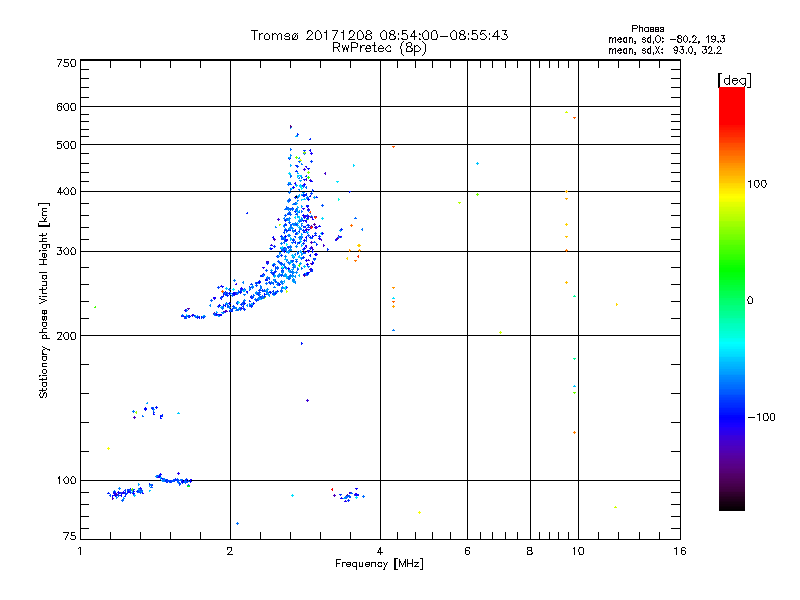Screen dimensions: 800x600
Task: Click the y-axis tick label "300"
Action: pos(67,252)
